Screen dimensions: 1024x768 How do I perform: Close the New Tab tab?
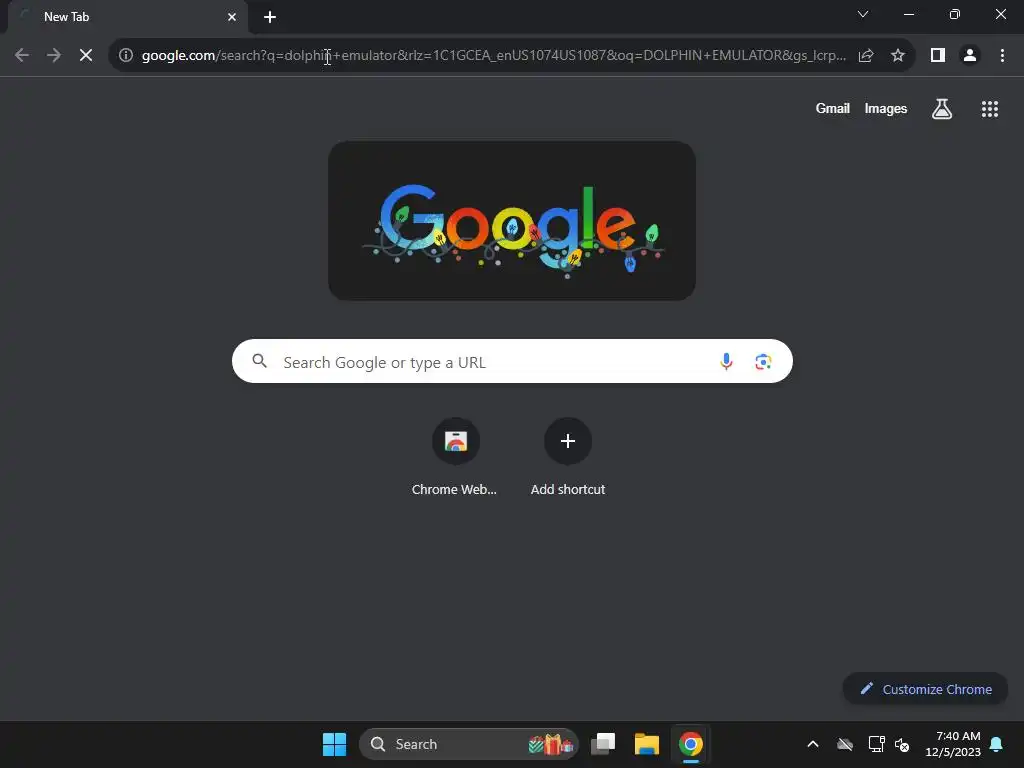pyautogui.click(x=232, y=17)
